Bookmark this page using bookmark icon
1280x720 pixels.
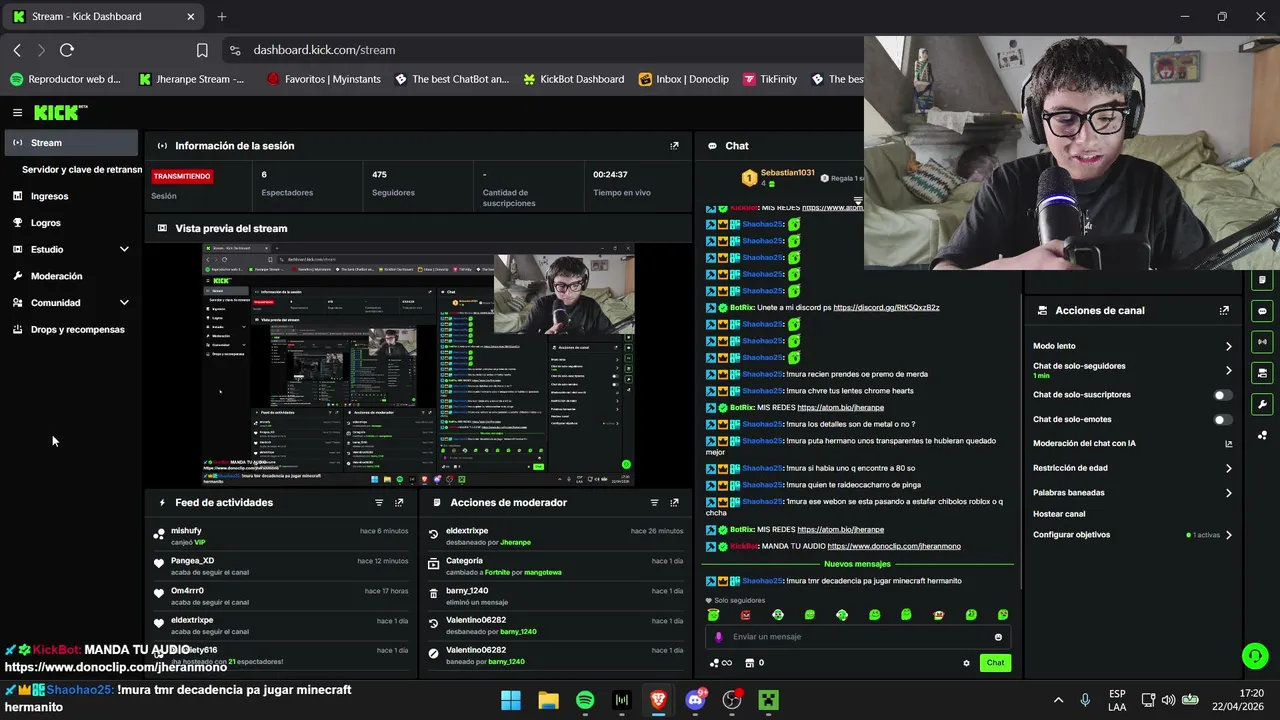click(x=202, y=50)
